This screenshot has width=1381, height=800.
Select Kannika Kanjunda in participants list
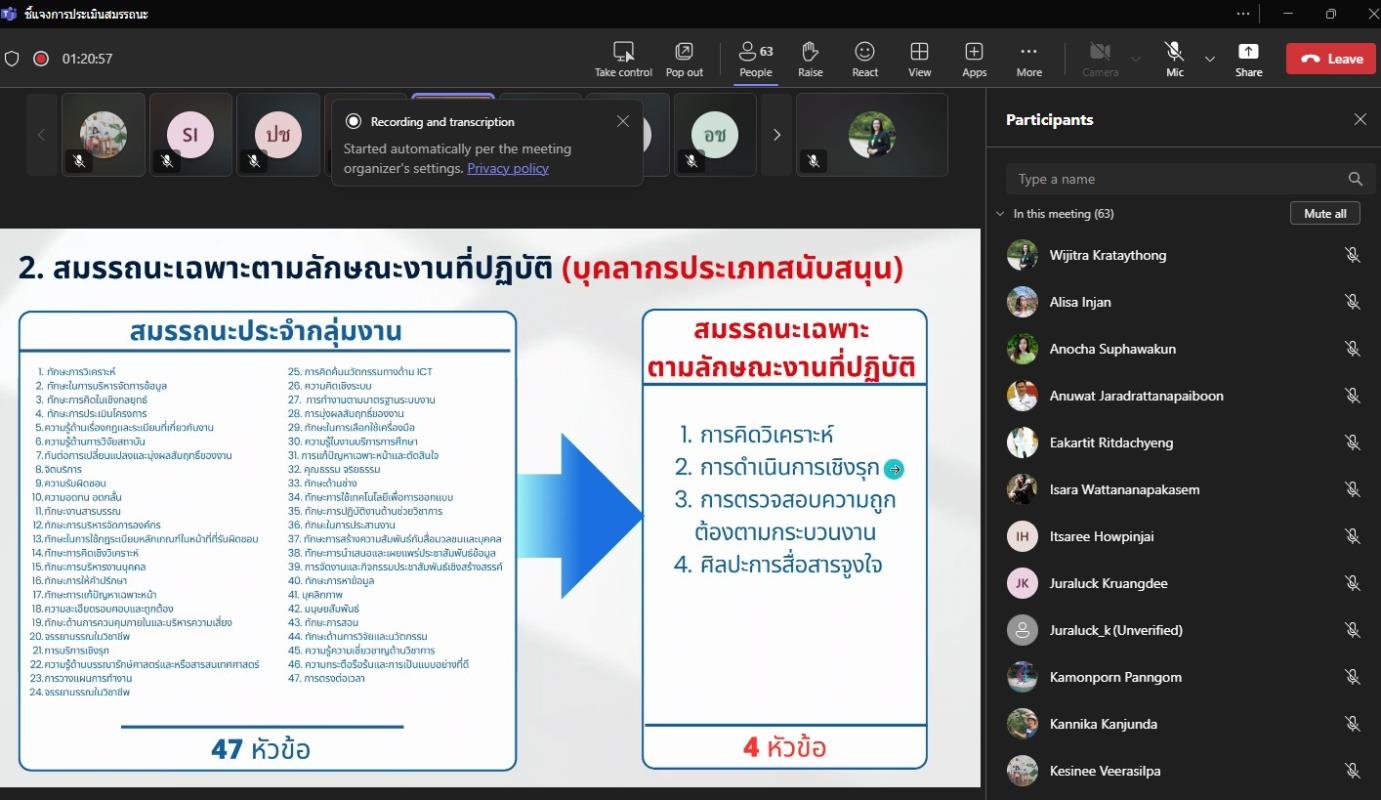point(1103,724)
